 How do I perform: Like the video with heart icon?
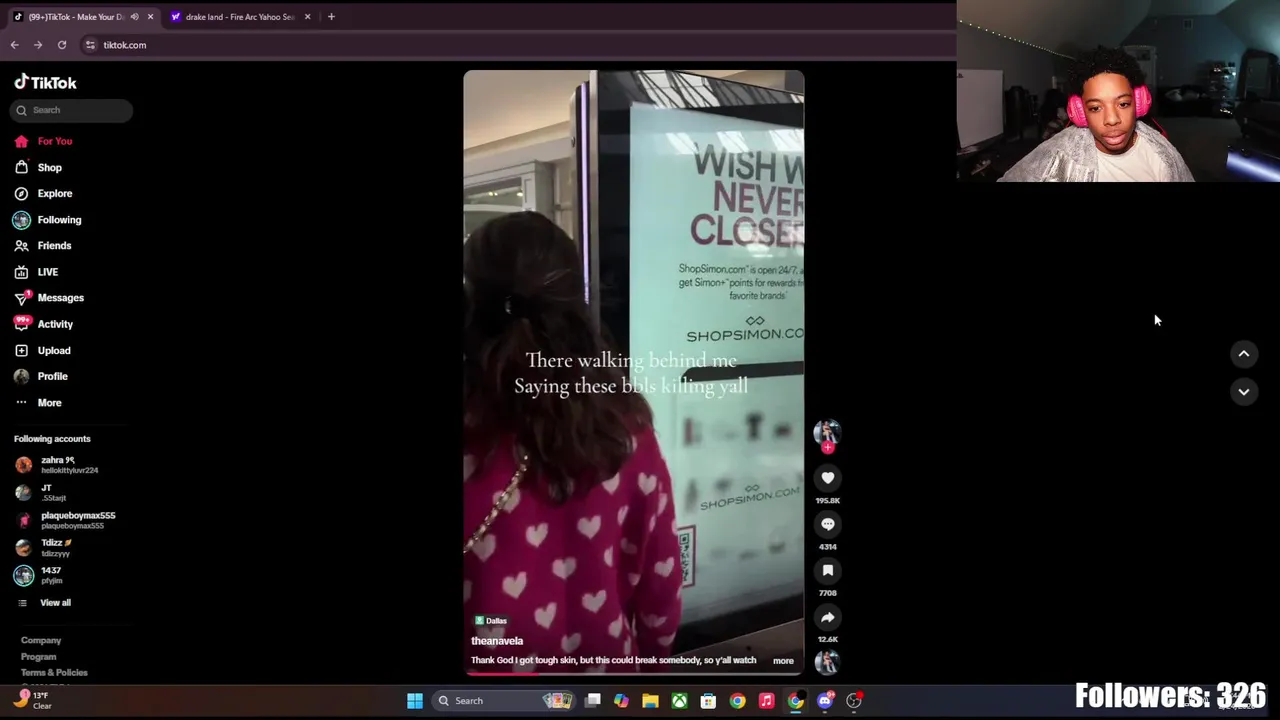pyautogui.click(x=827, y=478)
